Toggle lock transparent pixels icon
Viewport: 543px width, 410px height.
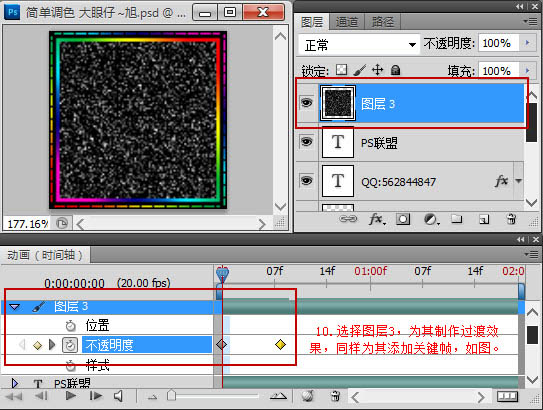(x=341, y=70)
